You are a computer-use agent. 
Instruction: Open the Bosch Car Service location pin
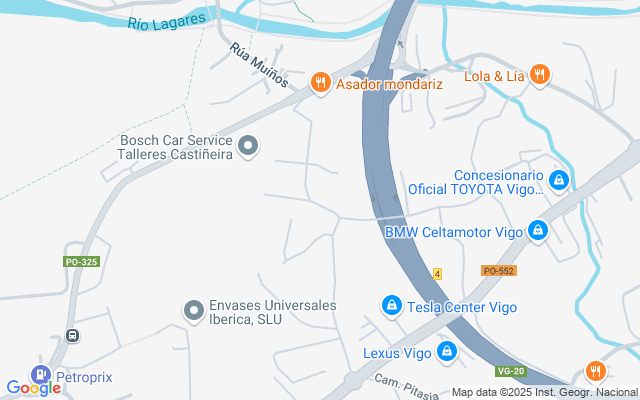[x=248, y=147]
